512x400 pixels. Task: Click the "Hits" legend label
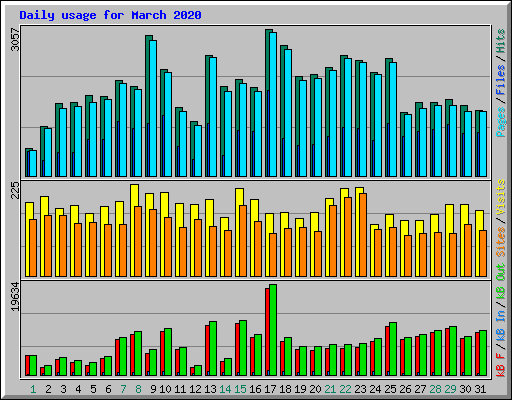click(x=501, y=41)
